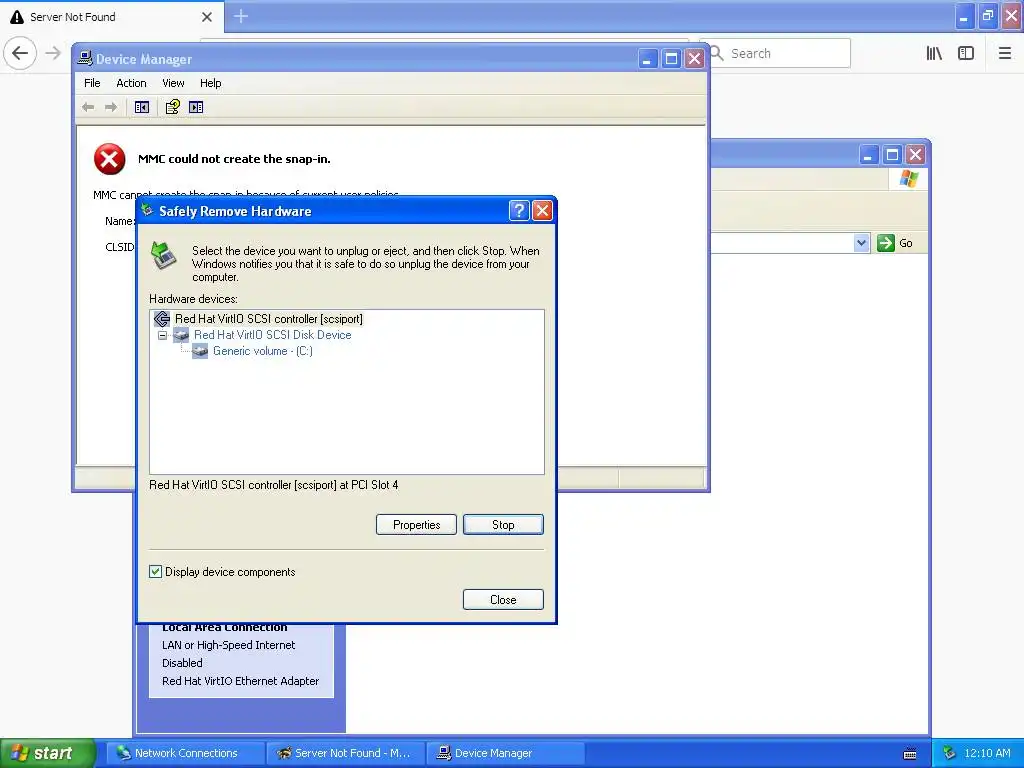This screenshot has width=1024, height=768.
Task: Open the View menu in Device Manager
Action: 173,83
